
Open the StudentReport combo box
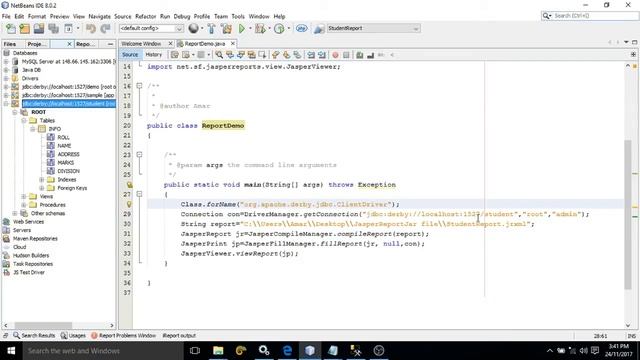point(373,29)
